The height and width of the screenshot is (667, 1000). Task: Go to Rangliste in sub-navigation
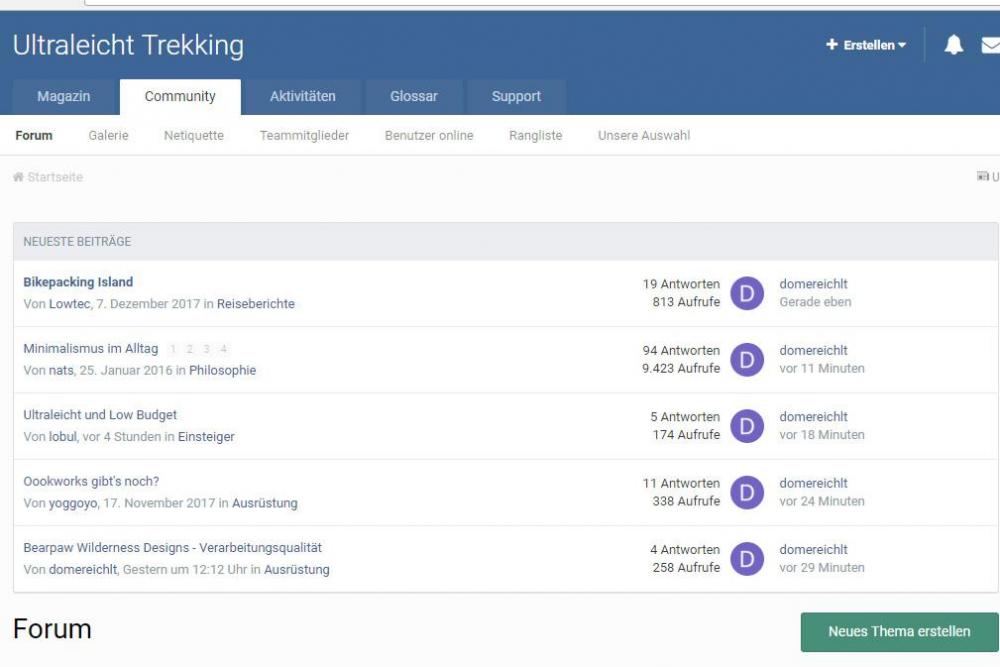(535, 136)
